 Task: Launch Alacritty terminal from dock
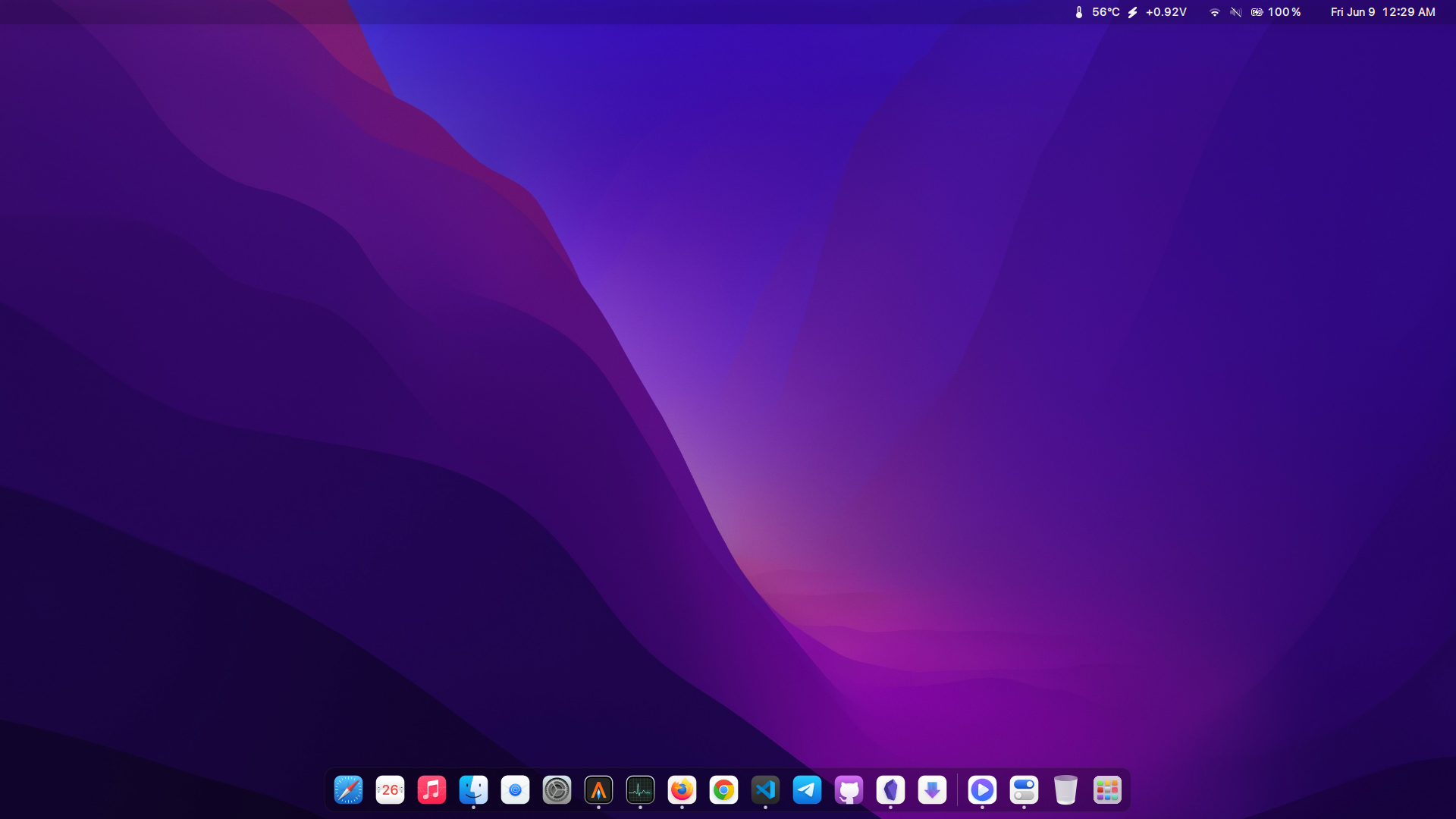(598, 790)
